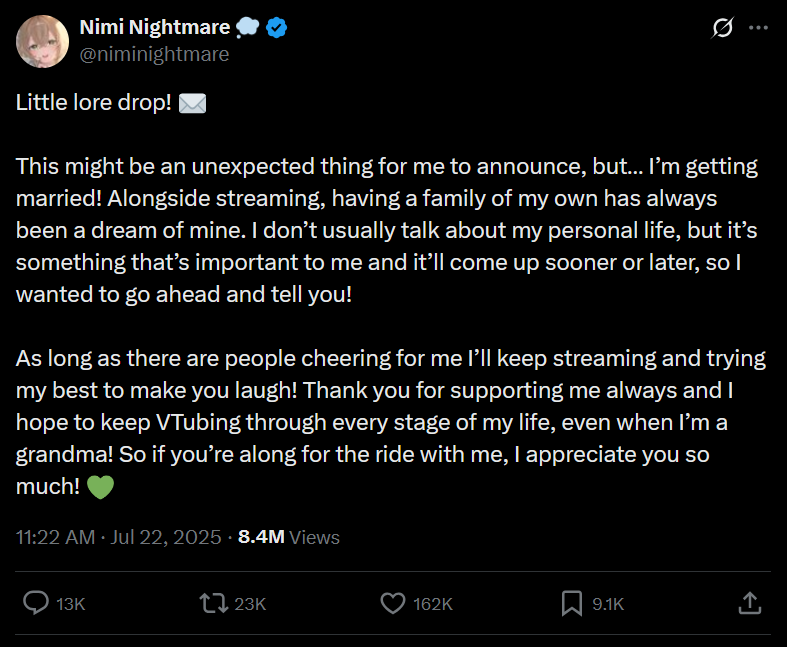Like the post with the heart icon

pos(393,603)
